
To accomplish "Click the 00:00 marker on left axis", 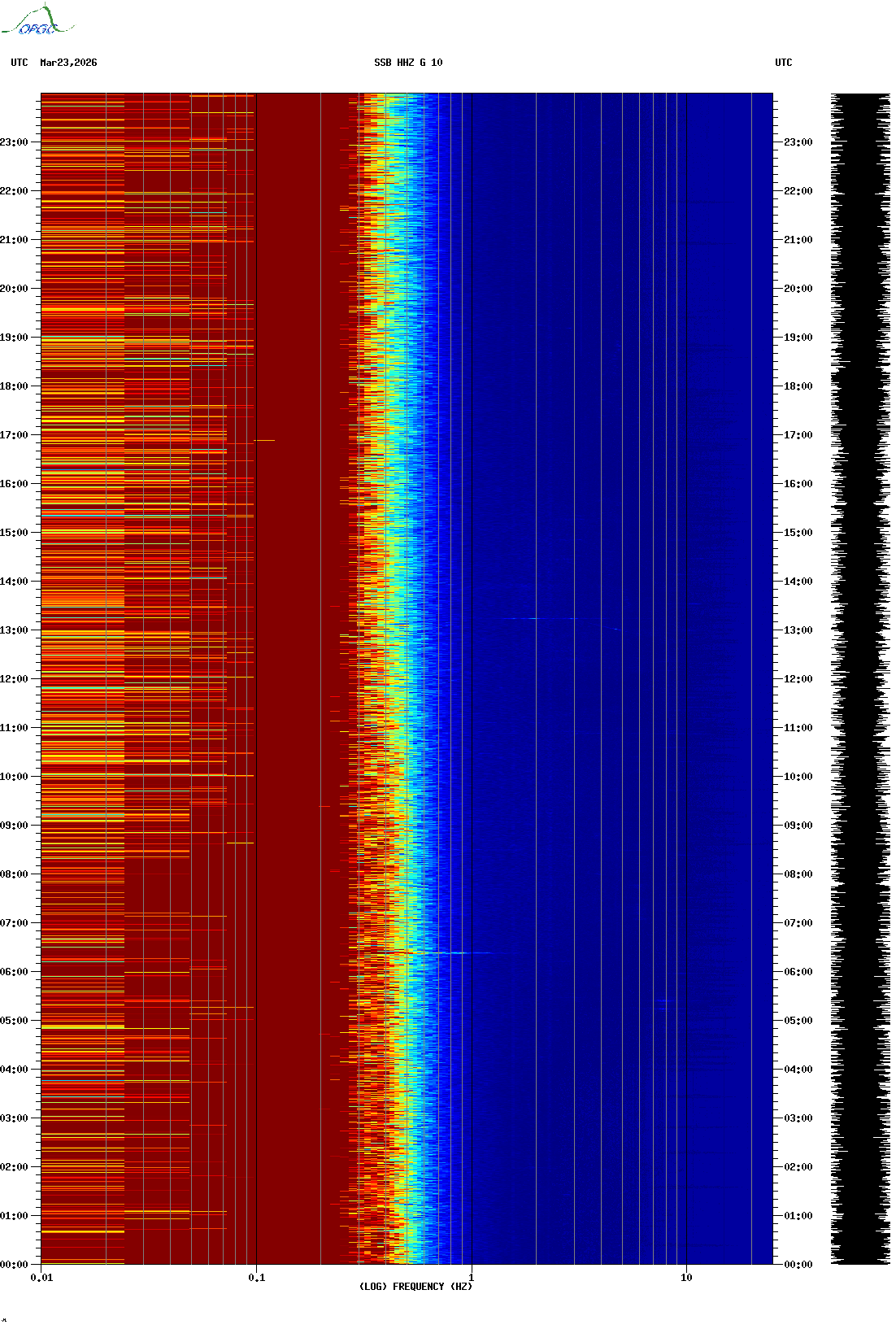I will point(14,1265).
